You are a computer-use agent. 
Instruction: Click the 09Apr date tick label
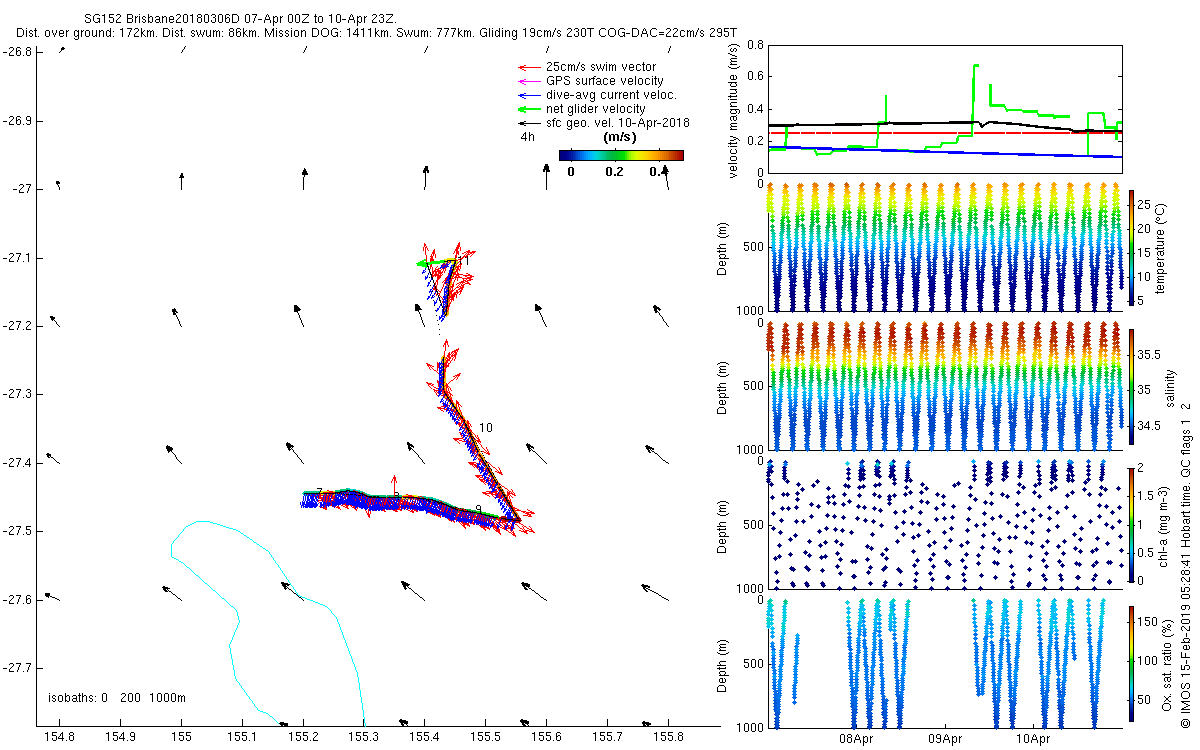click(x=945, y=740)
